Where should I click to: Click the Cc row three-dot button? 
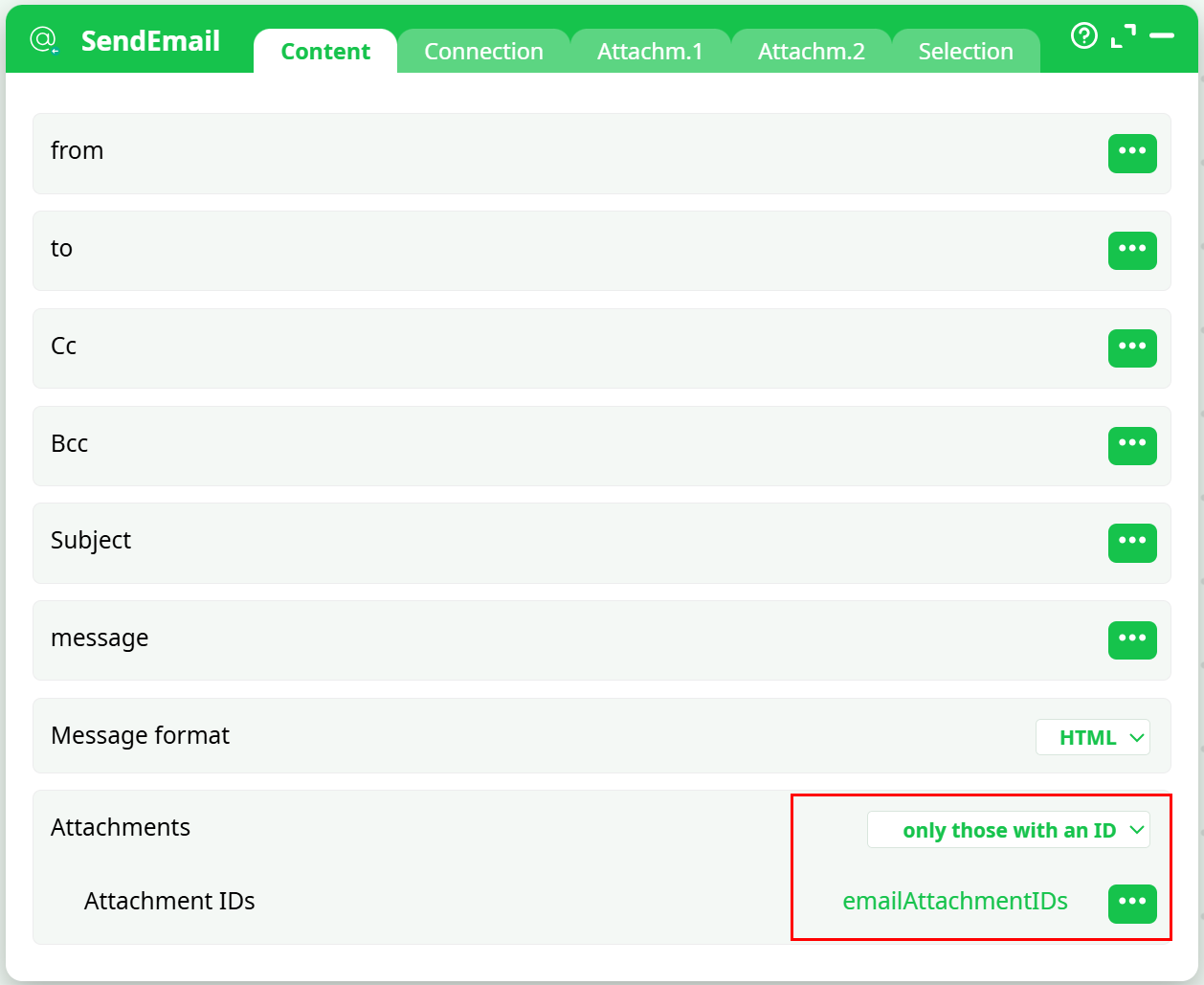[1132, 347]
